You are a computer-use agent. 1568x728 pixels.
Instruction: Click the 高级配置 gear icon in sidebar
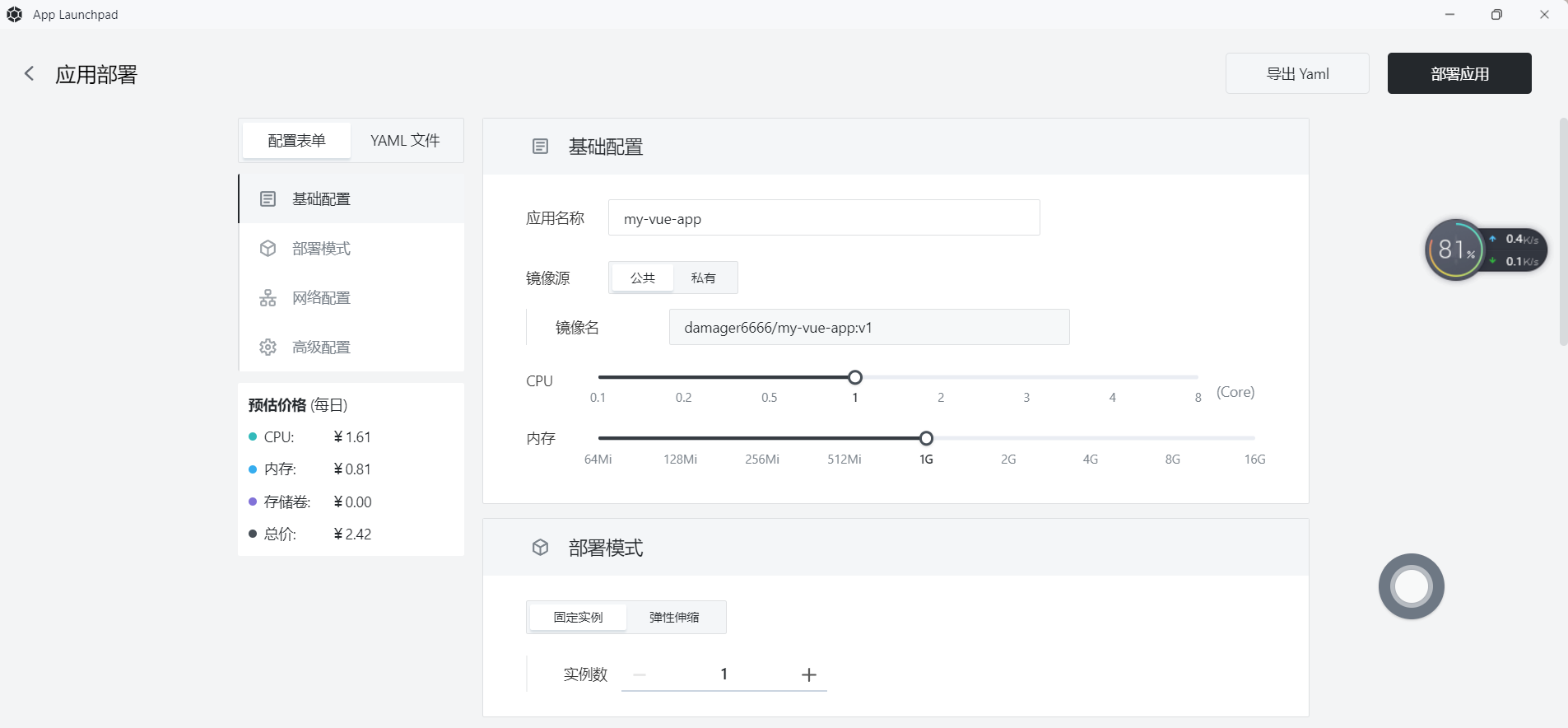[268, 348]
